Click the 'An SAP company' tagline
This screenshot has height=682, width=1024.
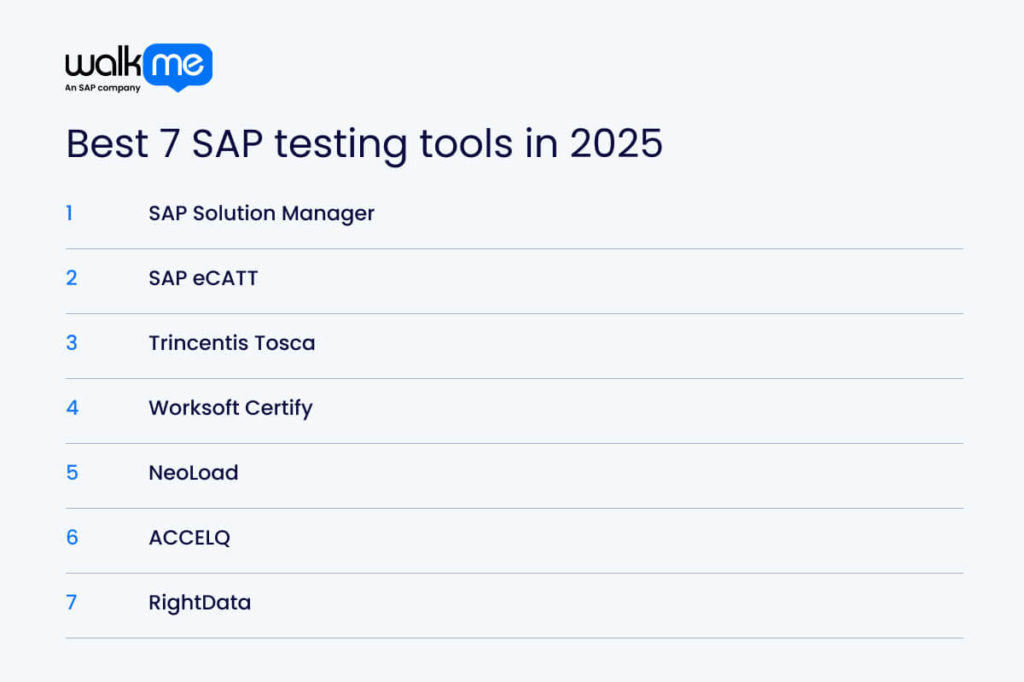pos(103,88)
